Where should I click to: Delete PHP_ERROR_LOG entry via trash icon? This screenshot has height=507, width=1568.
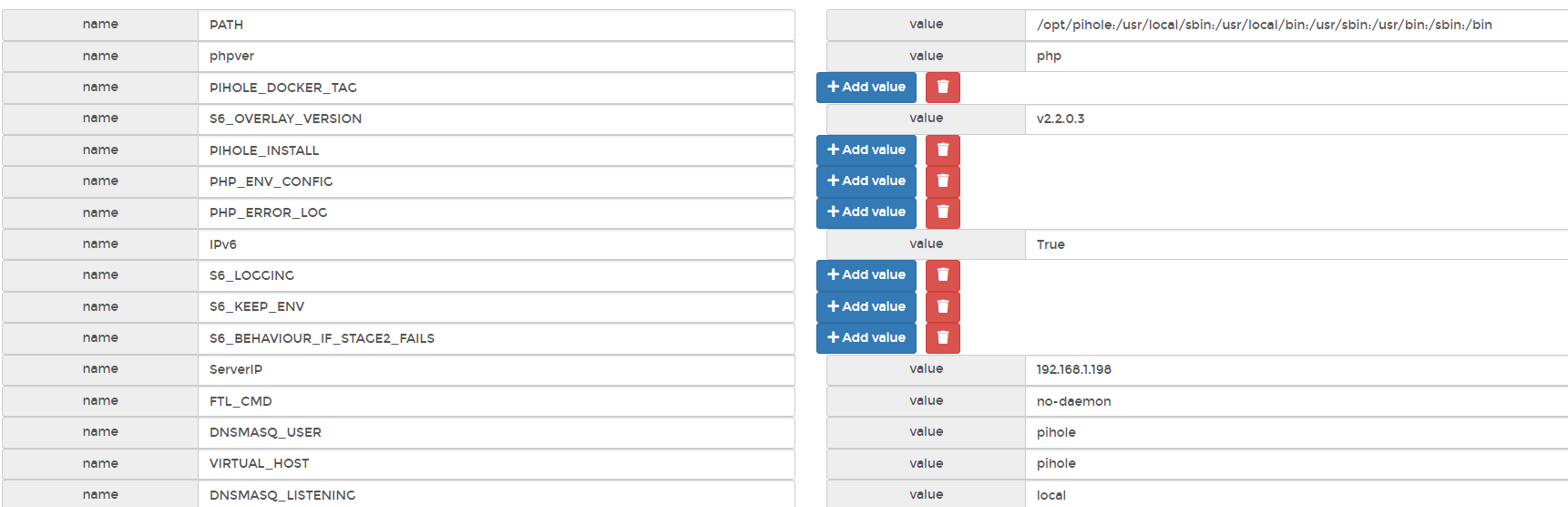click(942, 212)
